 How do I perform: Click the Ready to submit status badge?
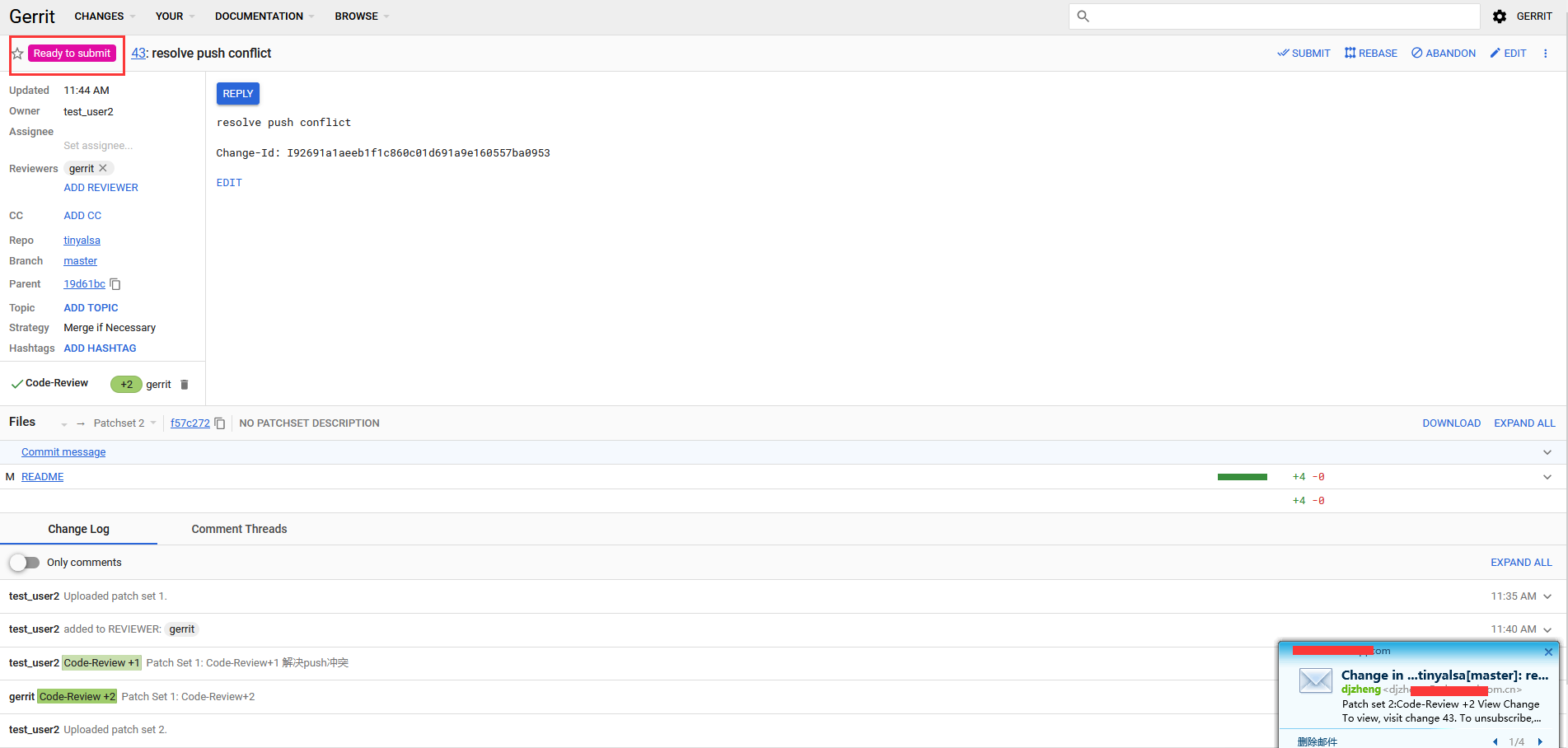(x=72, y=54)
